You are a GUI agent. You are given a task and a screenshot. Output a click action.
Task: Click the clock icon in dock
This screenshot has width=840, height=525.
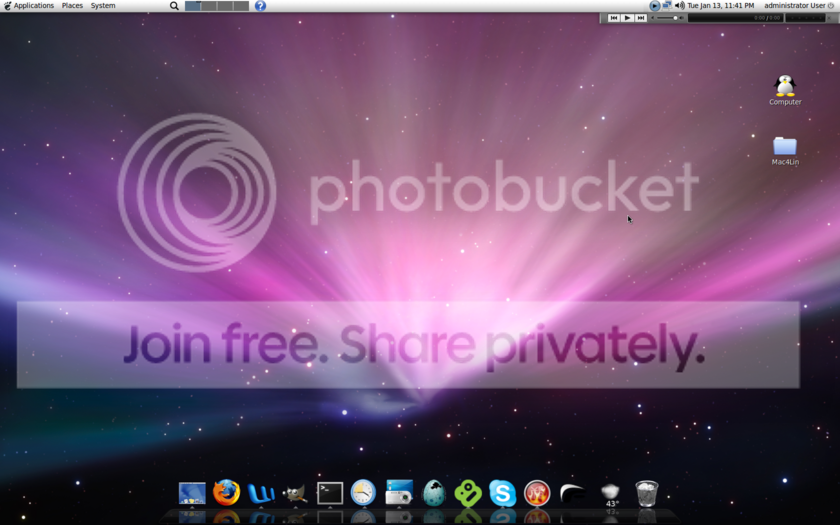363,492
